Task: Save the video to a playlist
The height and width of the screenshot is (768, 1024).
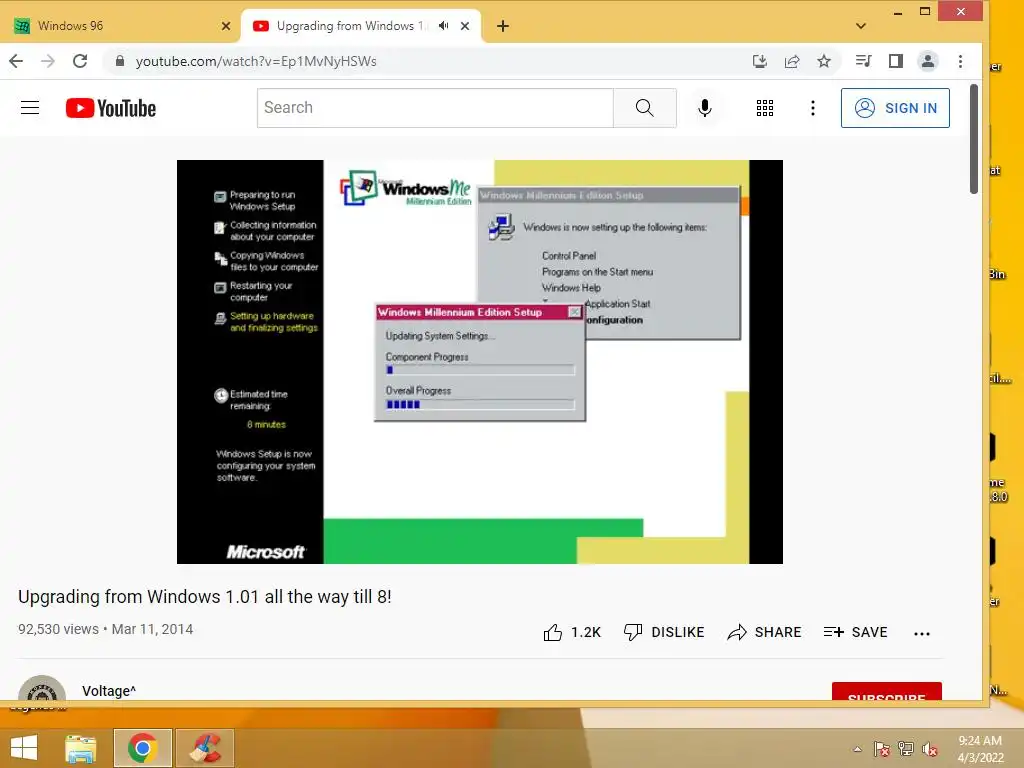Action: [856, 632]
